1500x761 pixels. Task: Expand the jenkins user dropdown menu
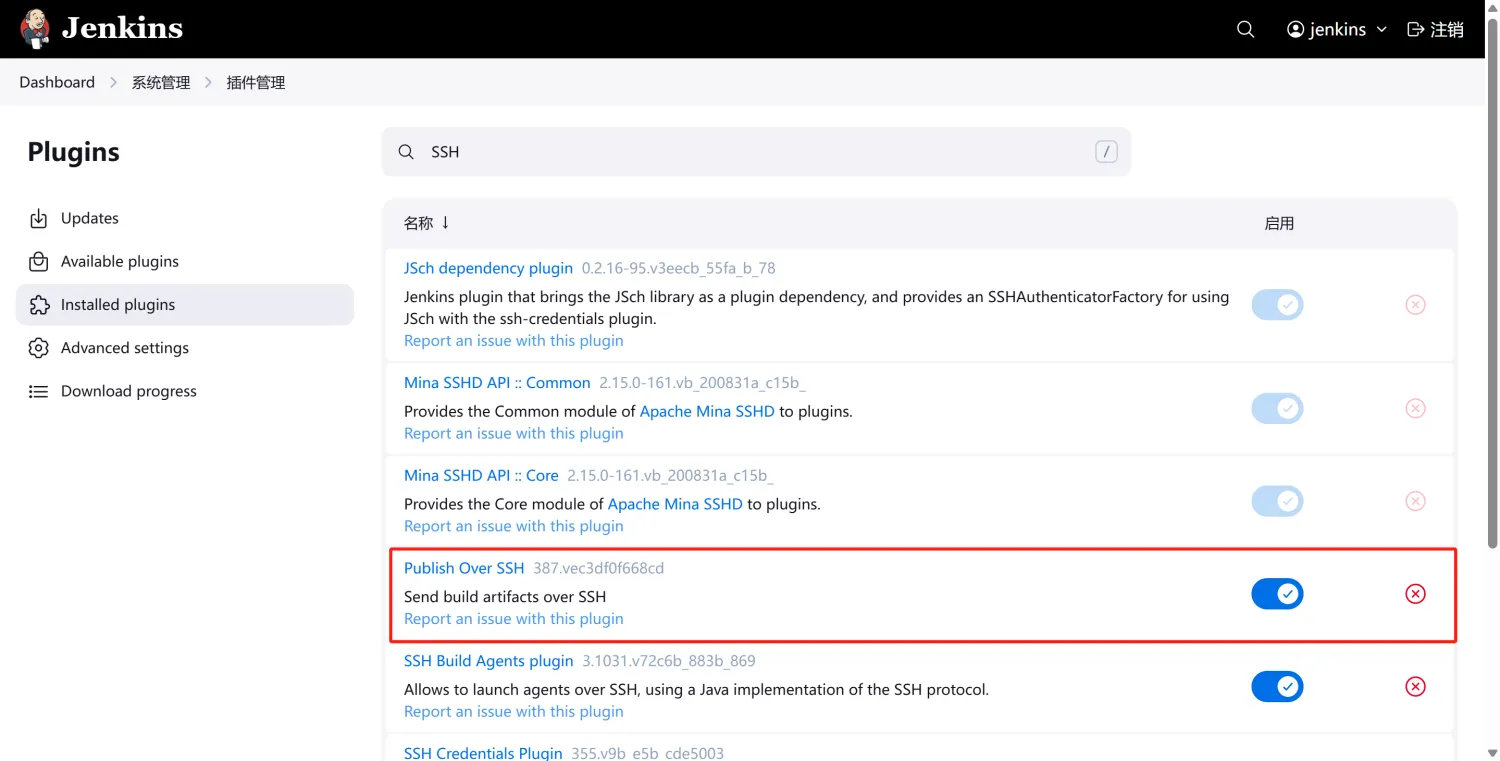1382,29
